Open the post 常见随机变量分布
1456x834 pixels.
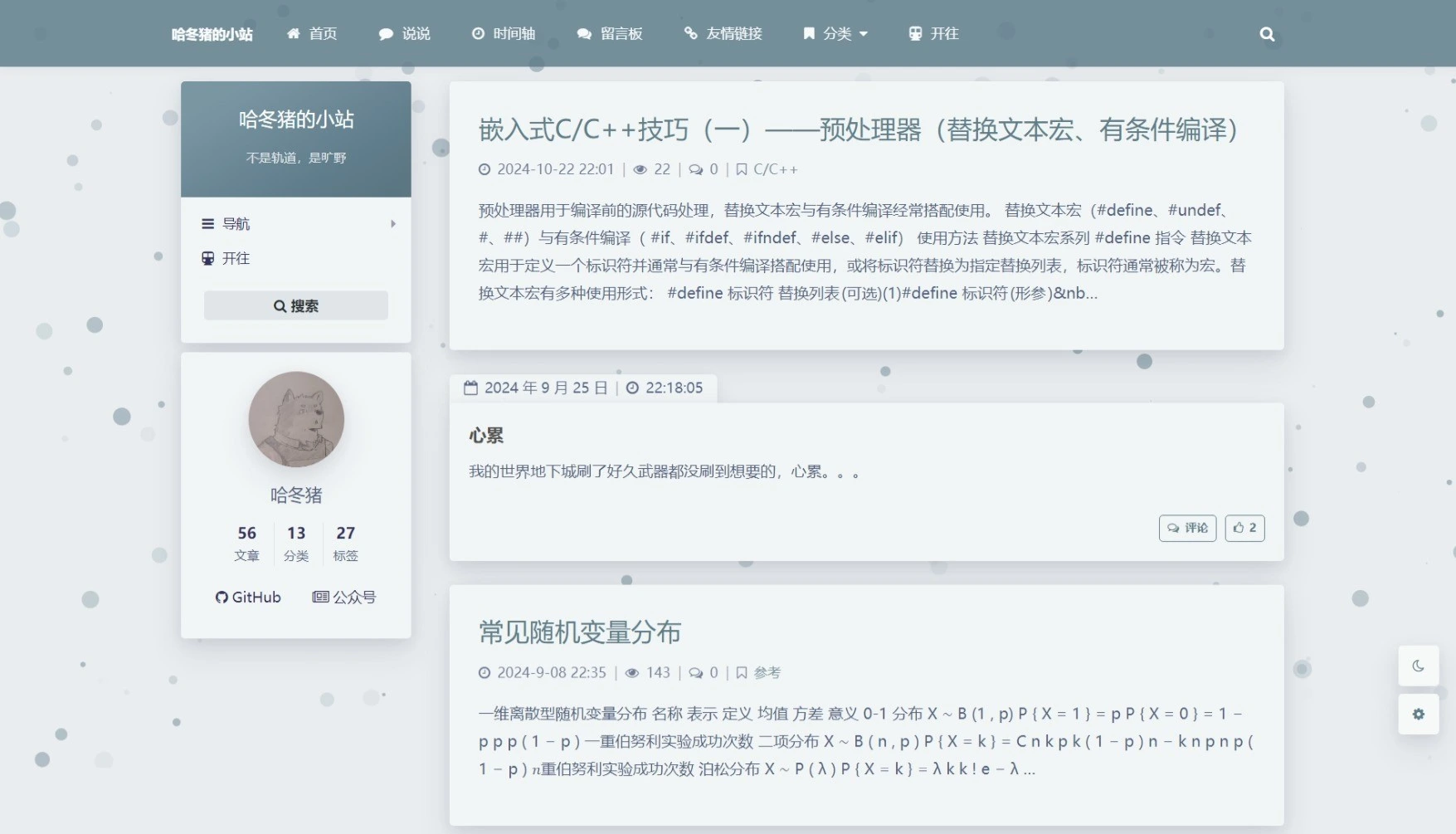click(x=579, y=632)
